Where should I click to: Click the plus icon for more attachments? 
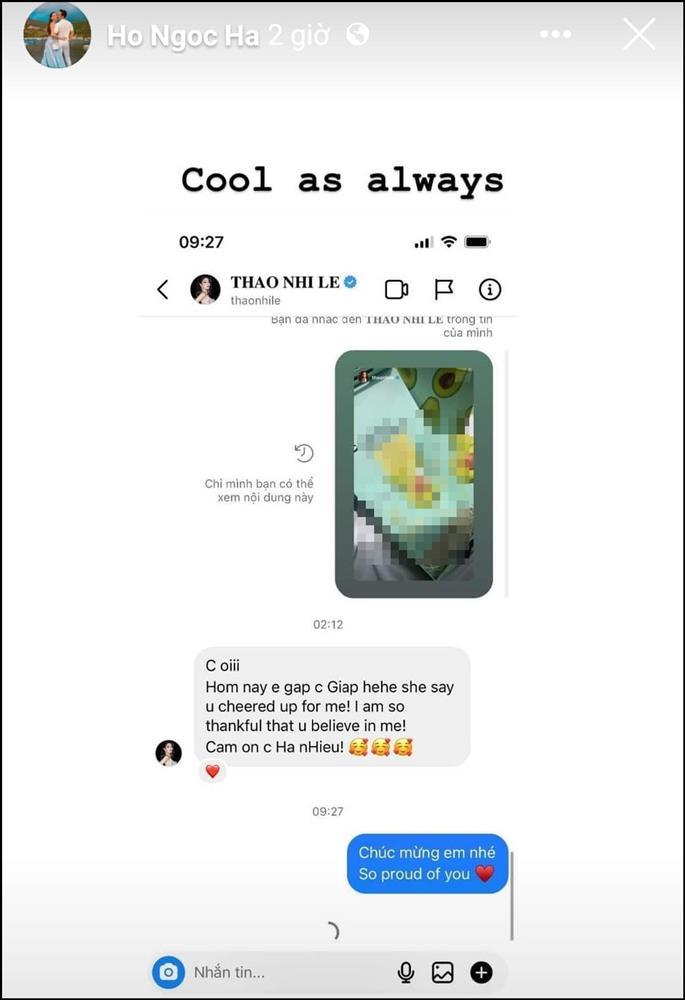click(x=481, y=972)
